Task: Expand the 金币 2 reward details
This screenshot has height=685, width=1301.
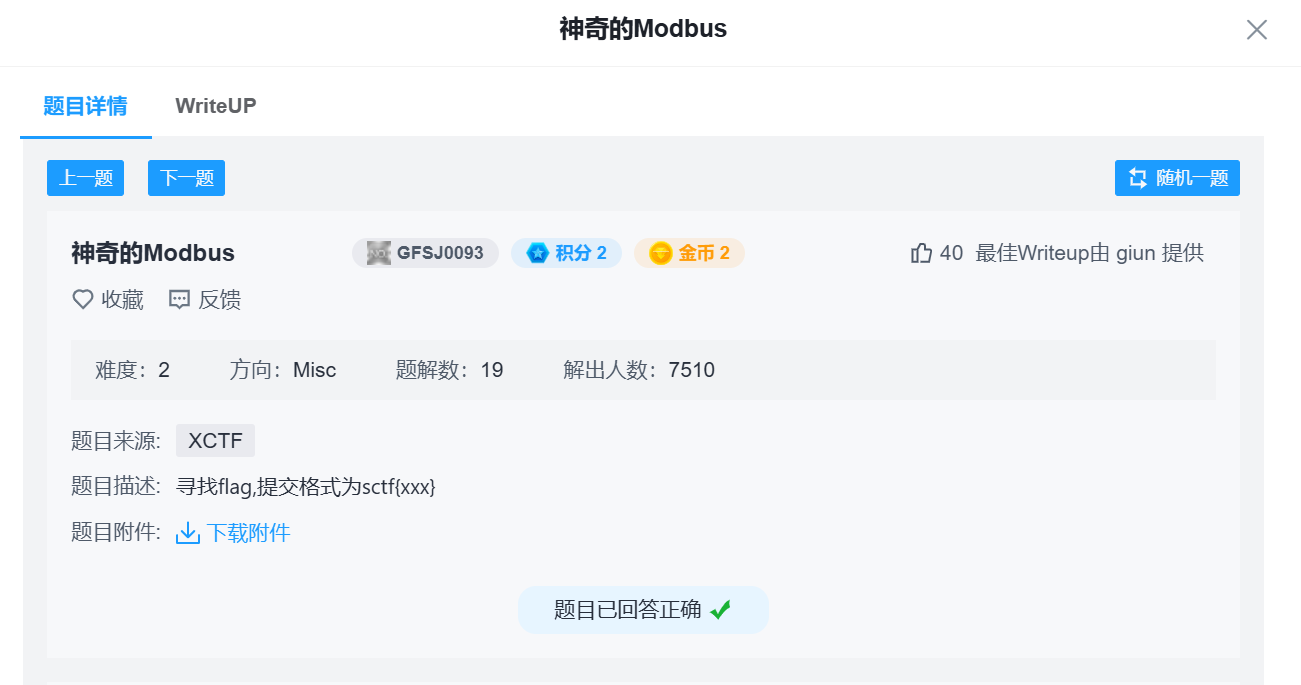Action: point(689,252)
